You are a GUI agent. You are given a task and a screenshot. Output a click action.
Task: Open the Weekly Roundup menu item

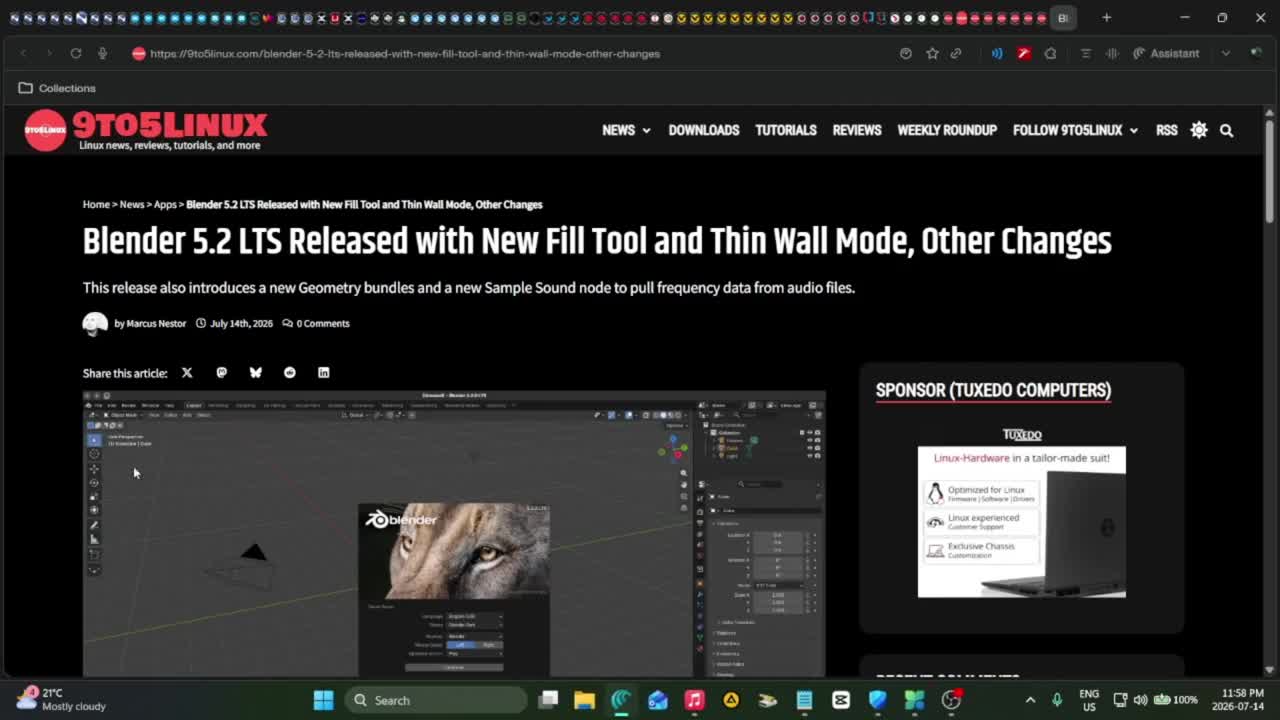coord(947,130)
